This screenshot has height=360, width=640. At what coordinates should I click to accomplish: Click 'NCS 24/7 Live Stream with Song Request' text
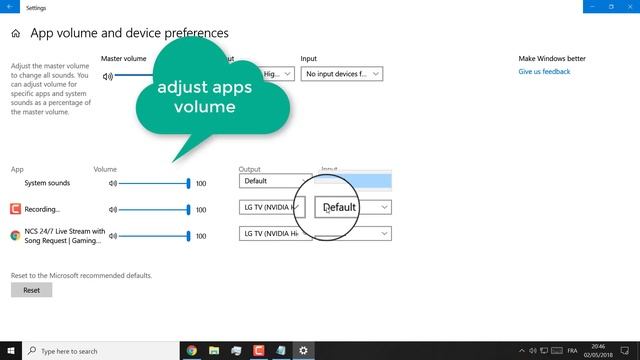point(64,236)
